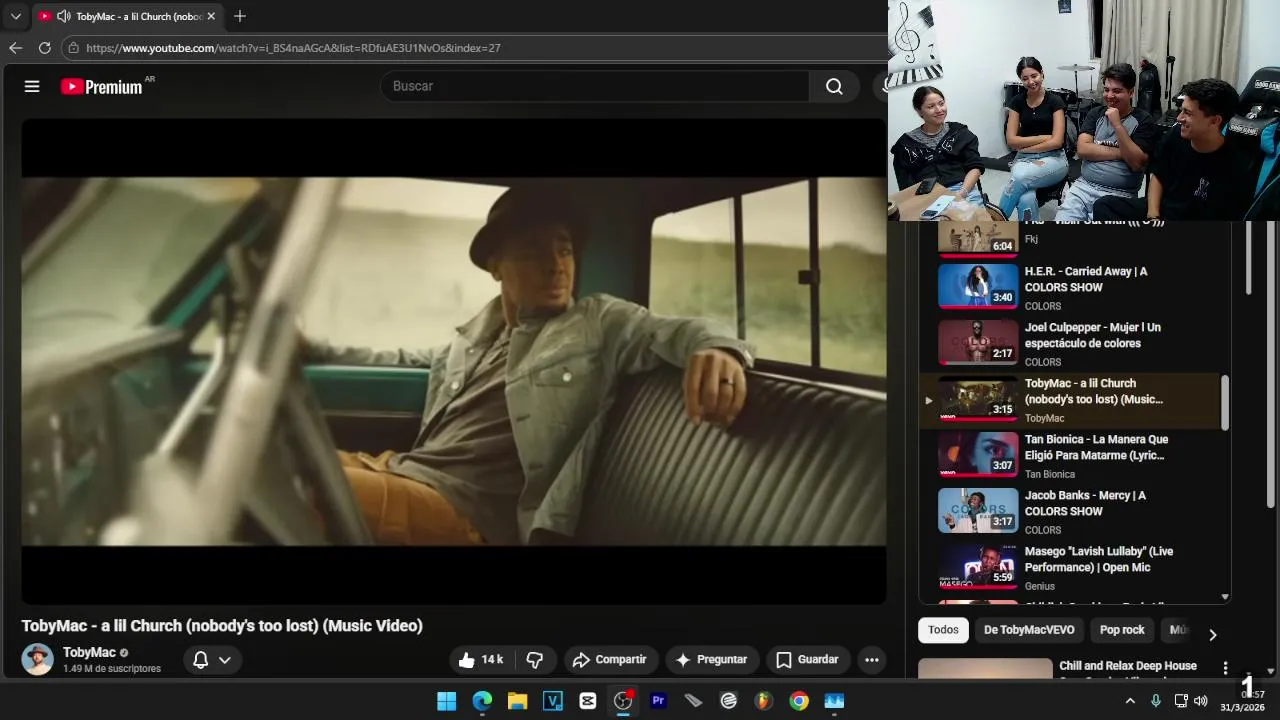
Task: Click Genius channel name in playlist
Action: [1040, 586]
